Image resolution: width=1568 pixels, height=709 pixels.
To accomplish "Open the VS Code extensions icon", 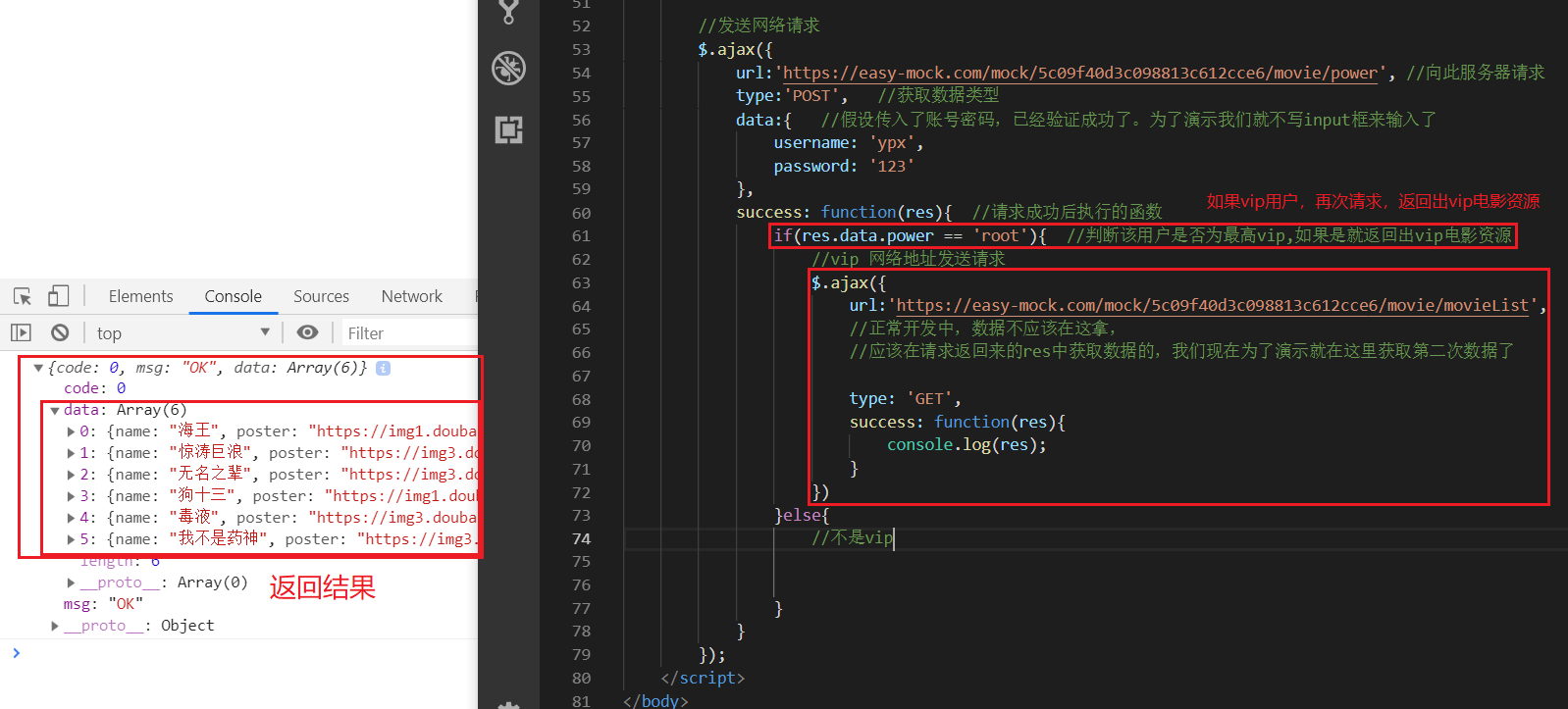I will [x=508, y=129].
